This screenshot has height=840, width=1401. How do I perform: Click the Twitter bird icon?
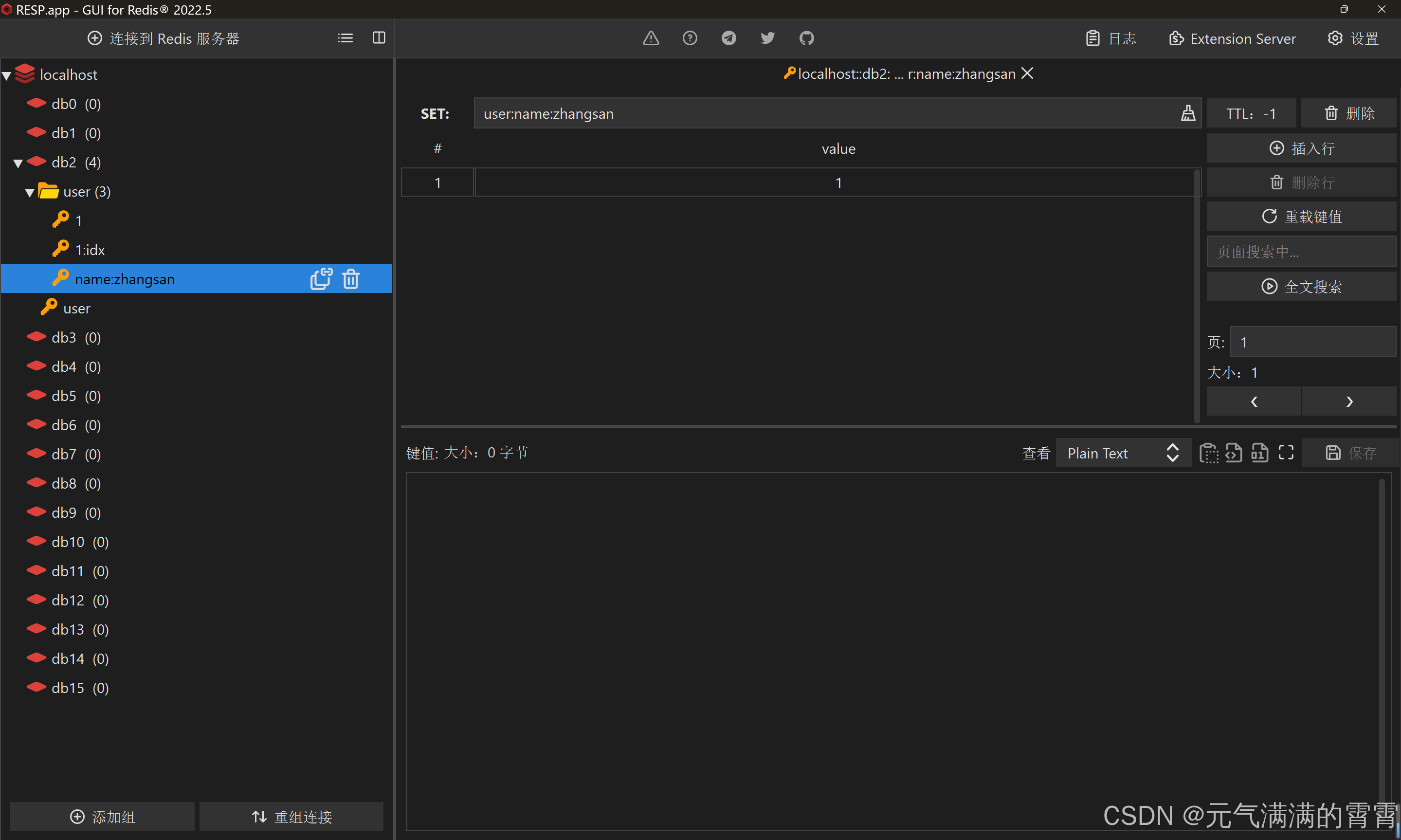[x=767, y=38]
